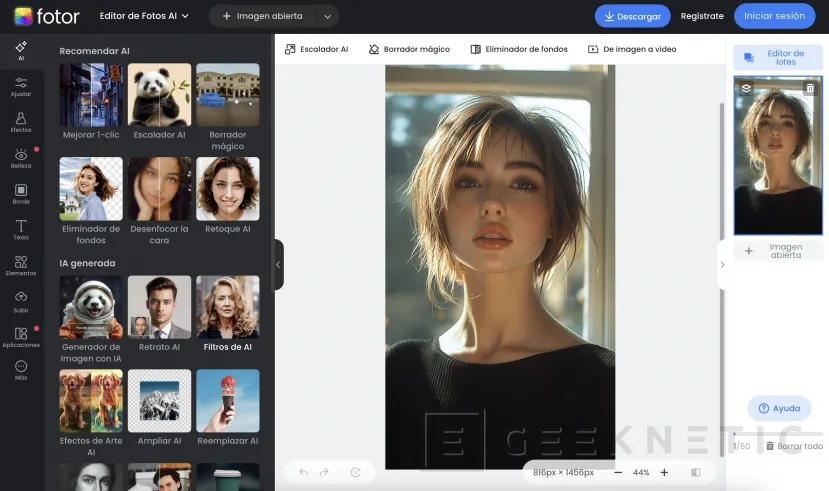Image resolution: width=829 pixels, height=491 pixels.
Task: Collapse the right batch panel
Action: [722, 265]
